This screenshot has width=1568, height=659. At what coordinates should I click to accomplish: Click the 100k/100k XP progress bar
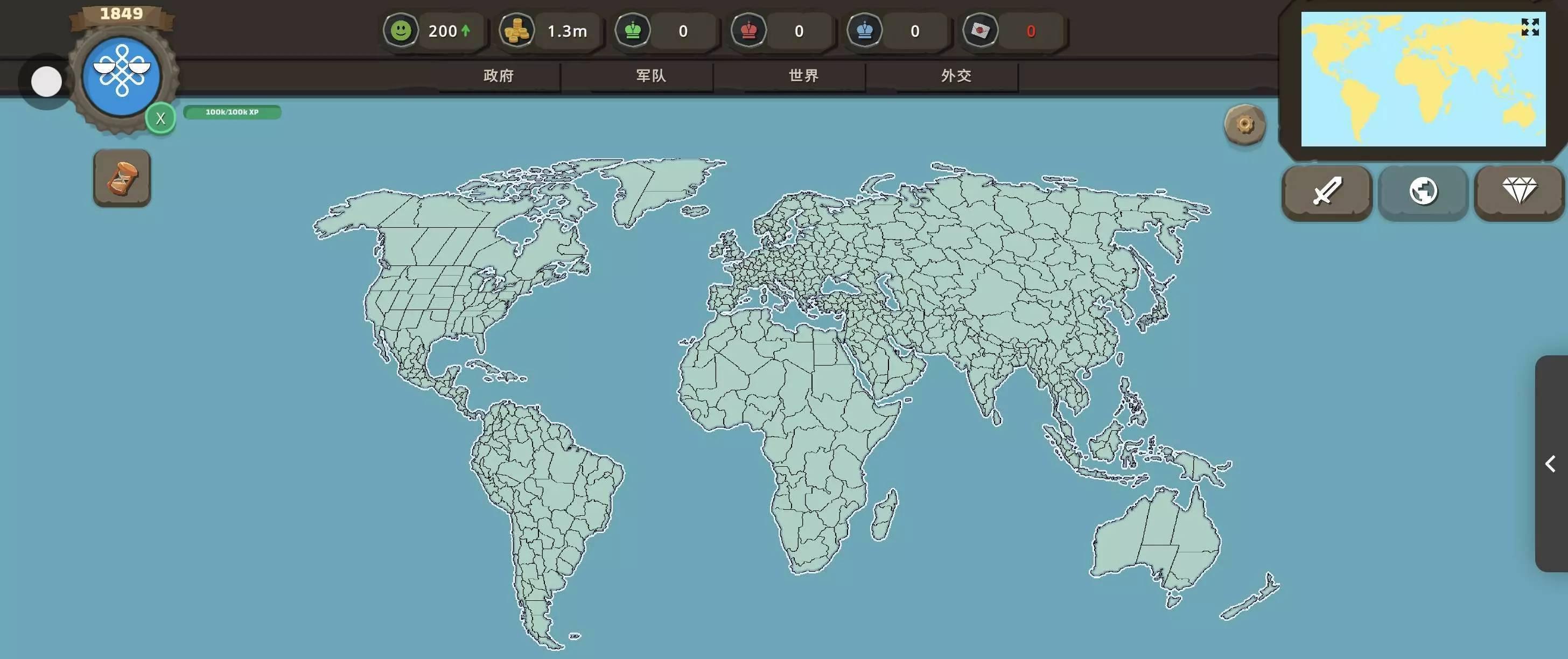pos(232,112)
